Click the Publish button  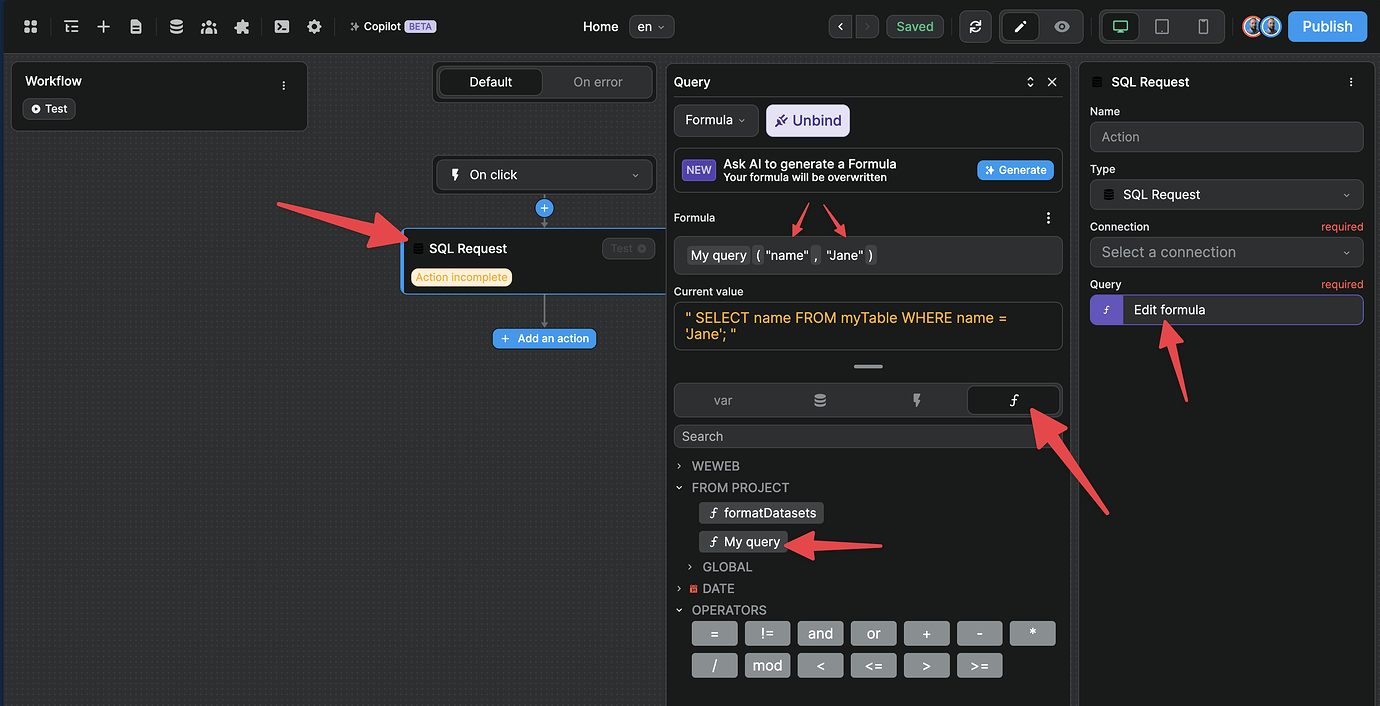(x=1327, y=26)
